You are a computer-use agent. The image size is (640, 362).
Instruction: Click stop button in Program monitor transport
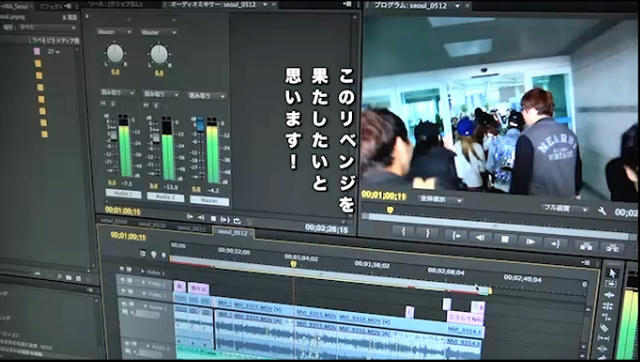tap(505, 239)
